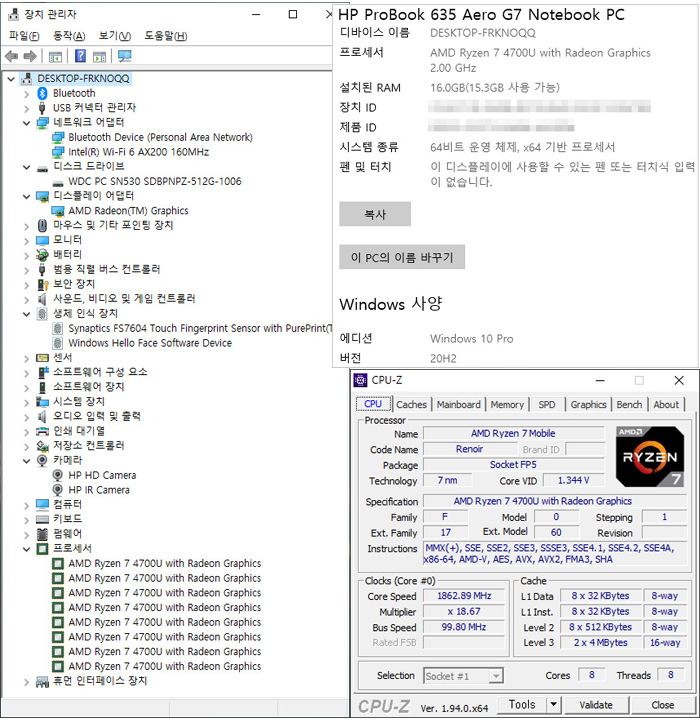Click the Validate button in CPU-Z

596,705
